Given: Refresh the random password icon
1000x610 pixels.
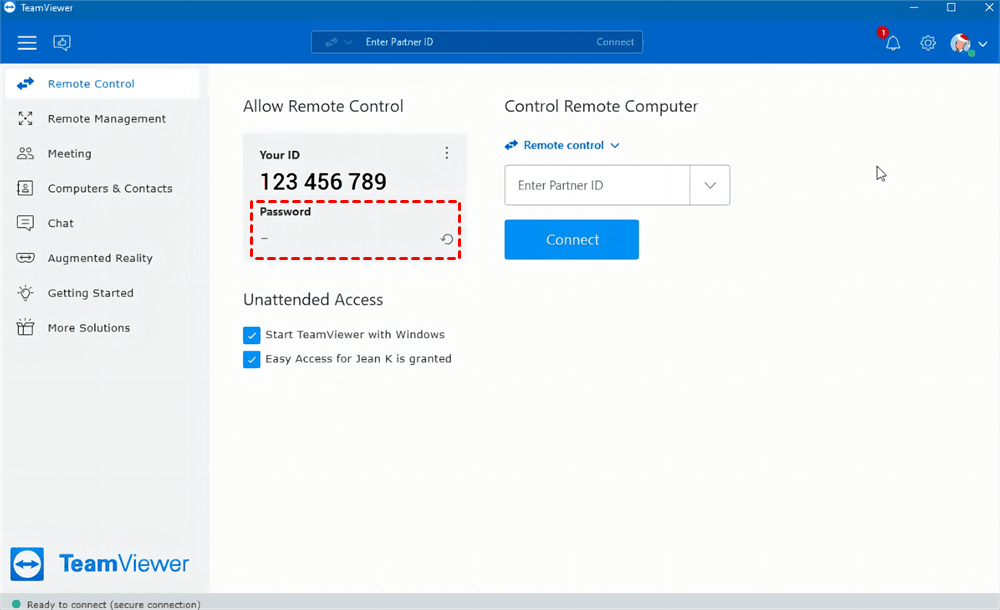Looking at the screenshot, I should tap(447, 239).
